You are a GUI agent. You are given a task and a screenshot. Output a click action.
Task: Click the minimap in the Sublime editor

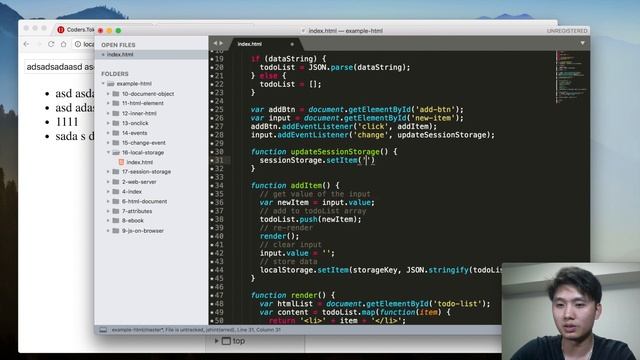(571, 78)
